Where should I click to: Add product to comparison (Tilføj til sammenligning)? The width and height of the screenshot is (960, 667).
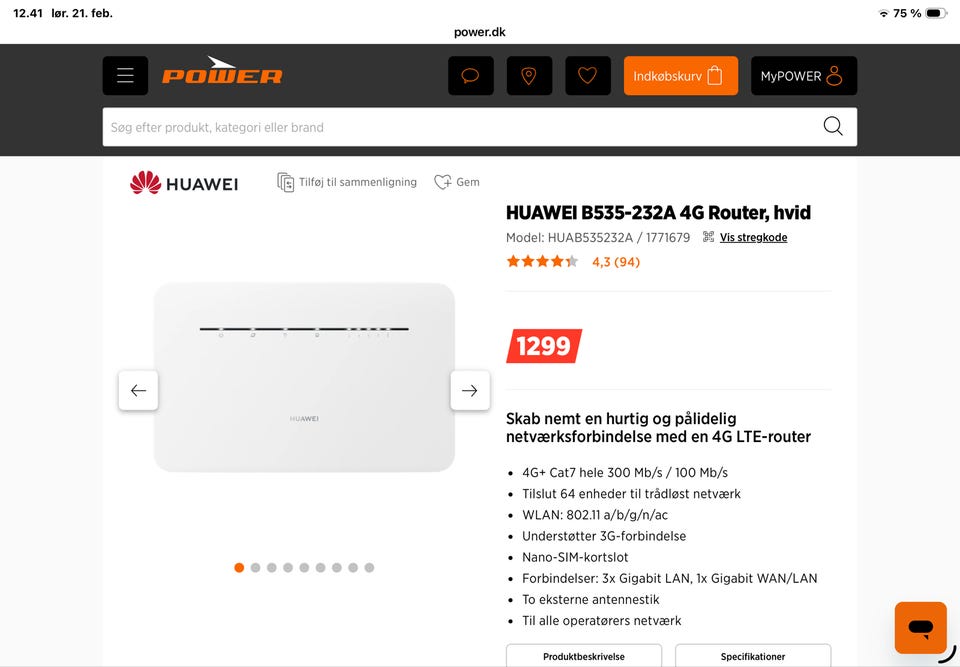click(347, 182)
